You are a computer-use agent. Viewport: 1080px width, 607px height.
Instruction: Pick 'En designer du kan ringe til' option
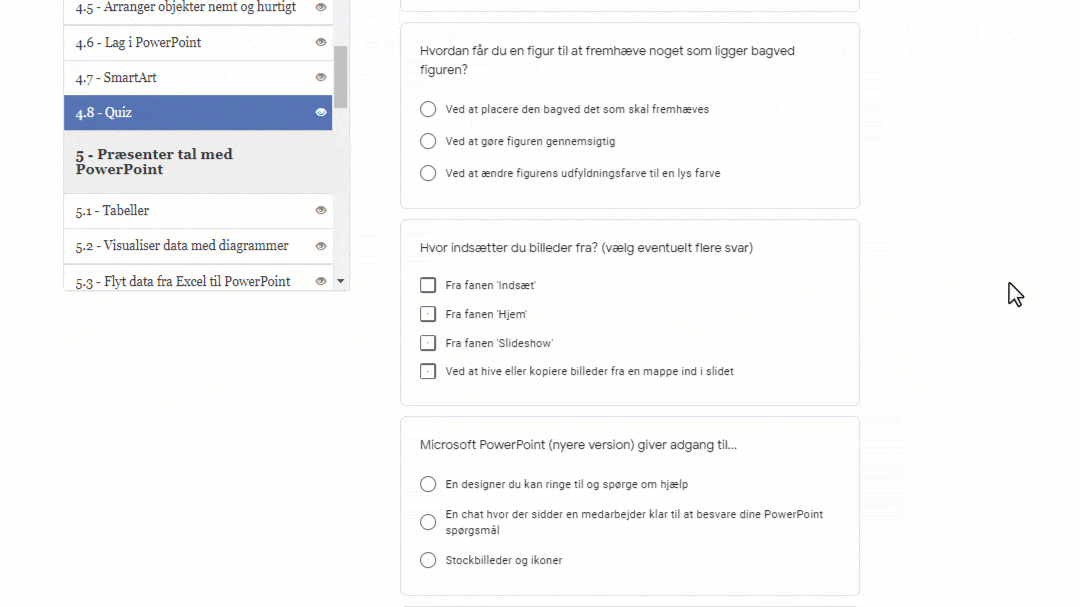(428, 484)
